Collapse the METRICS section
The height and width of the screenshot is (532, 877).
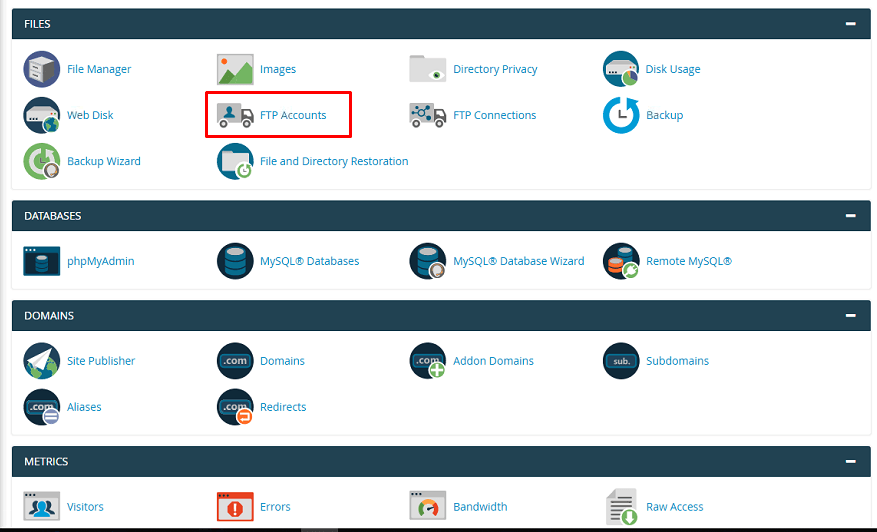[851, 461]
